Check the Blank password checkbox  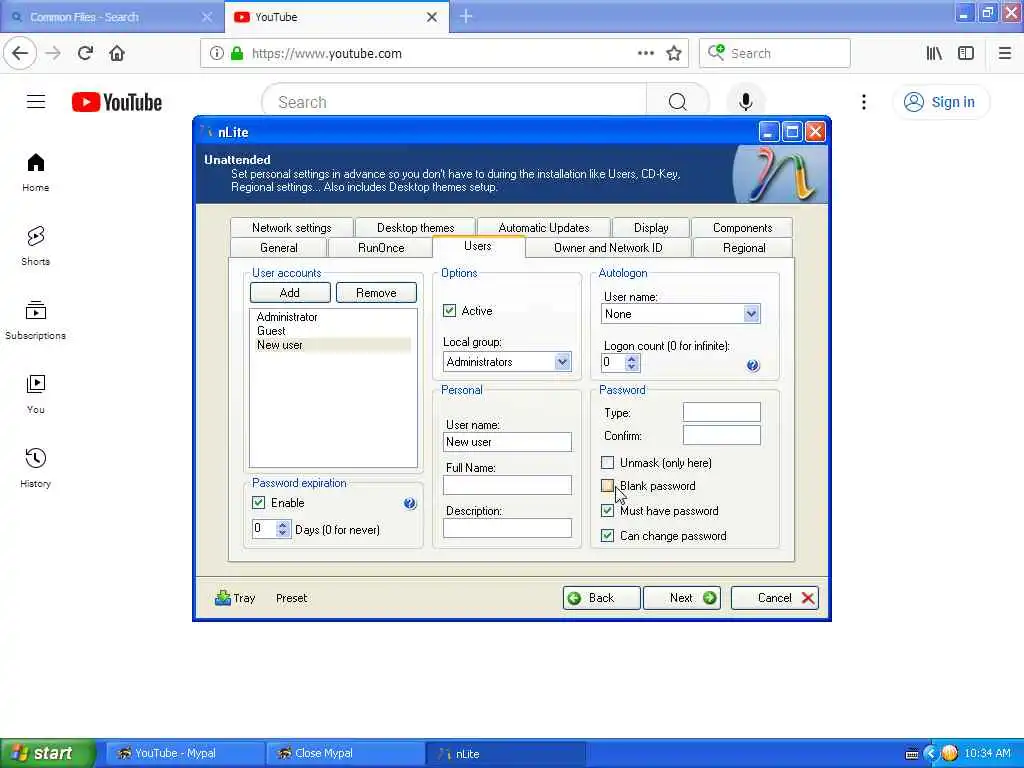click(607, 486)
